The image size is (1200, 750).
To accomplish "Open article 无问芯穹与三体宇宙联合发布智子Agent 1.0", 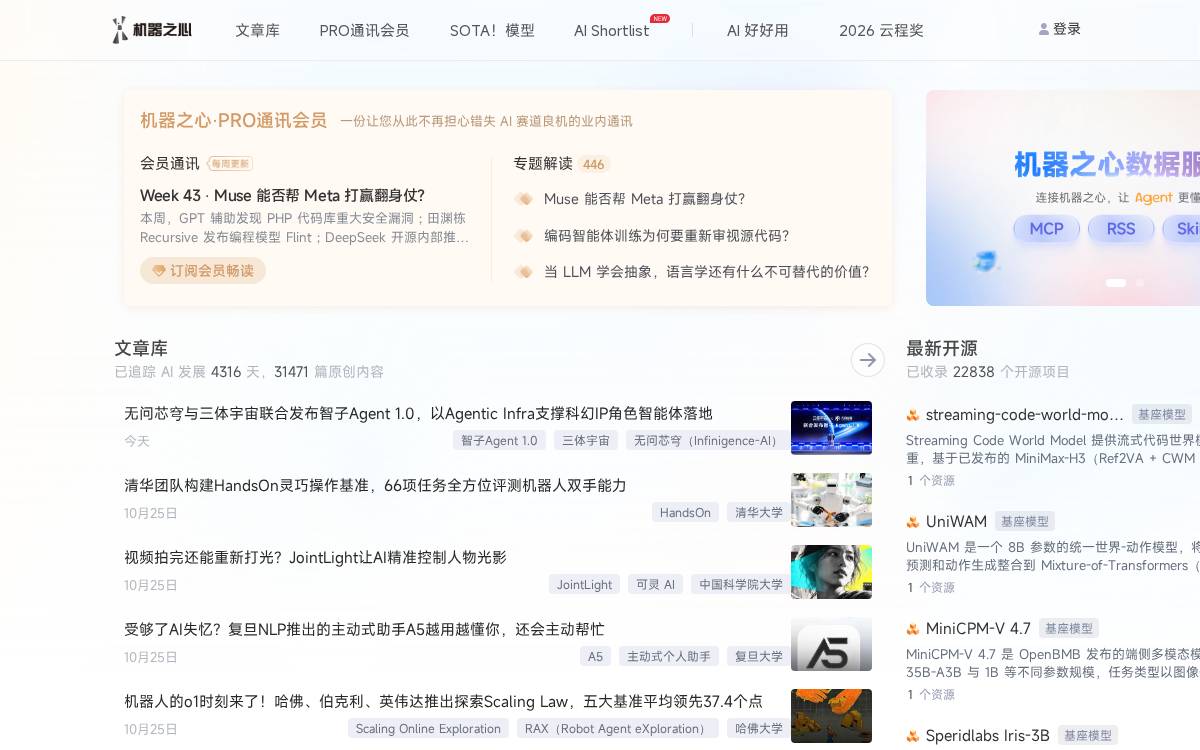I will point(418,413).
